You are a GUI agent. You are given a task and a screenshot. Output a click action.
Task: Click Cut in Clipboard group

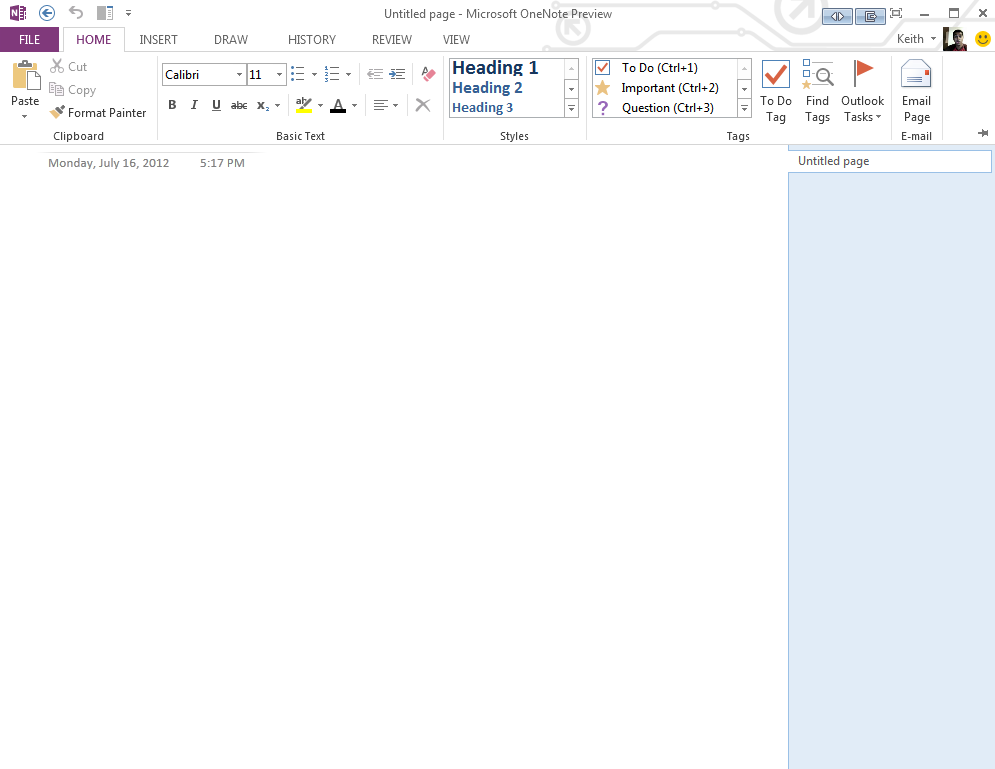tap(69, 67)
